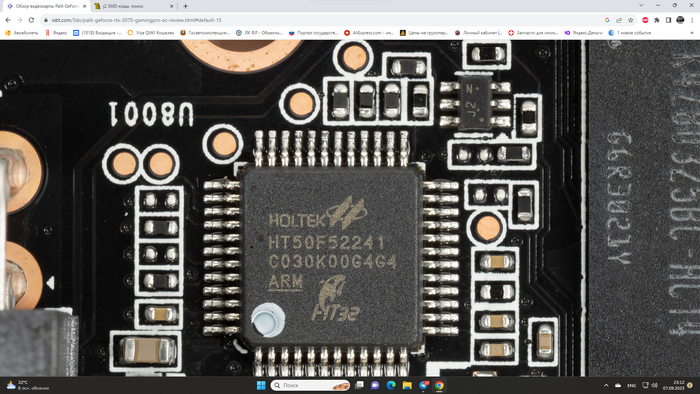Share this page via the share icon

tap(619, 20)
